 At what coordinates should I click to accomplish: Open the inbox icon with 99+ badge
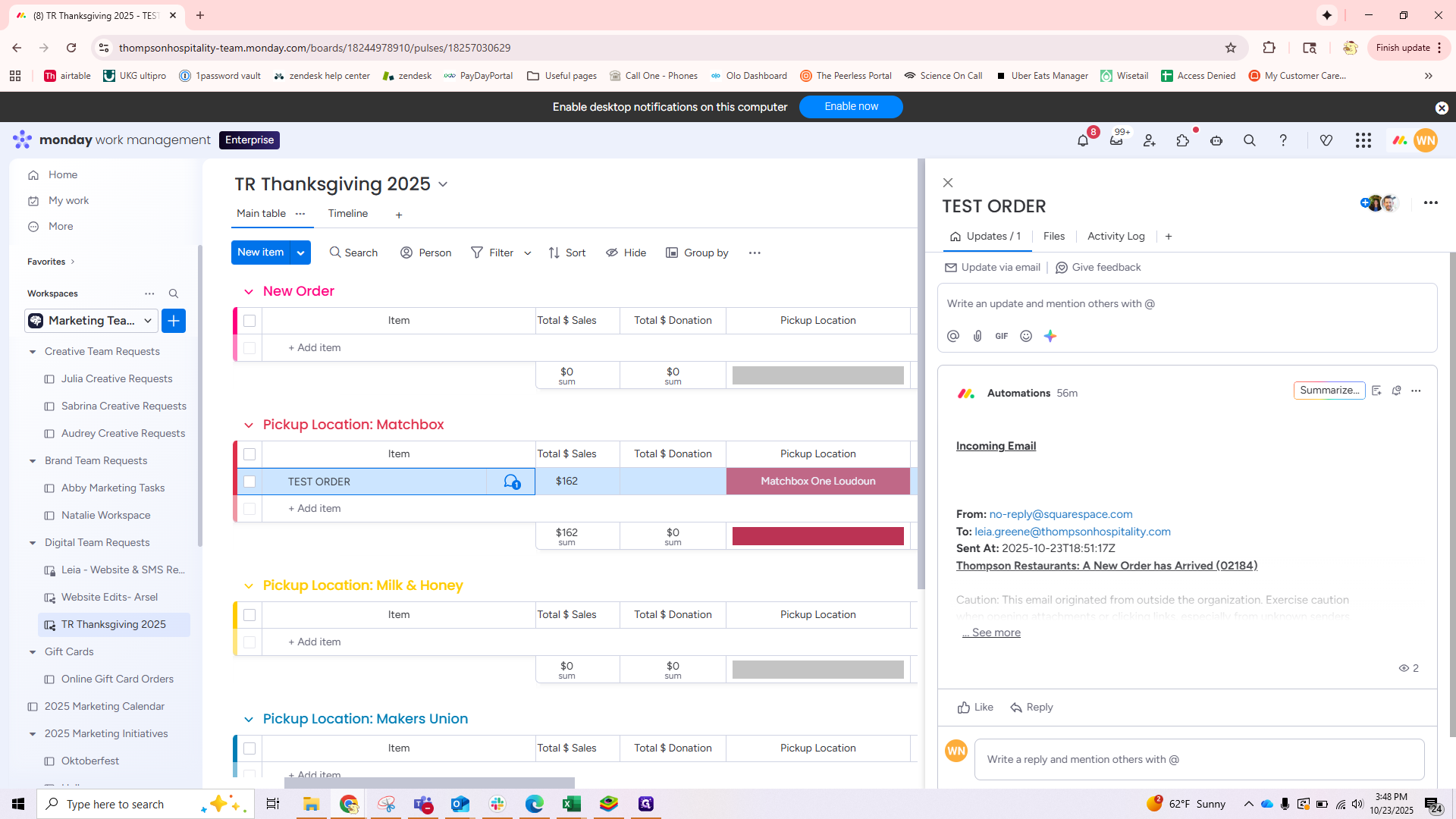click(1116, 141)
